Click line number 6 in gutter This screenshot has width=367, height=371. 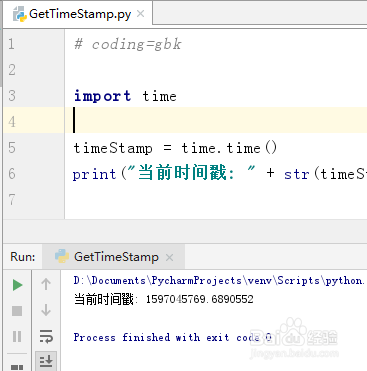tap(12, 174)
